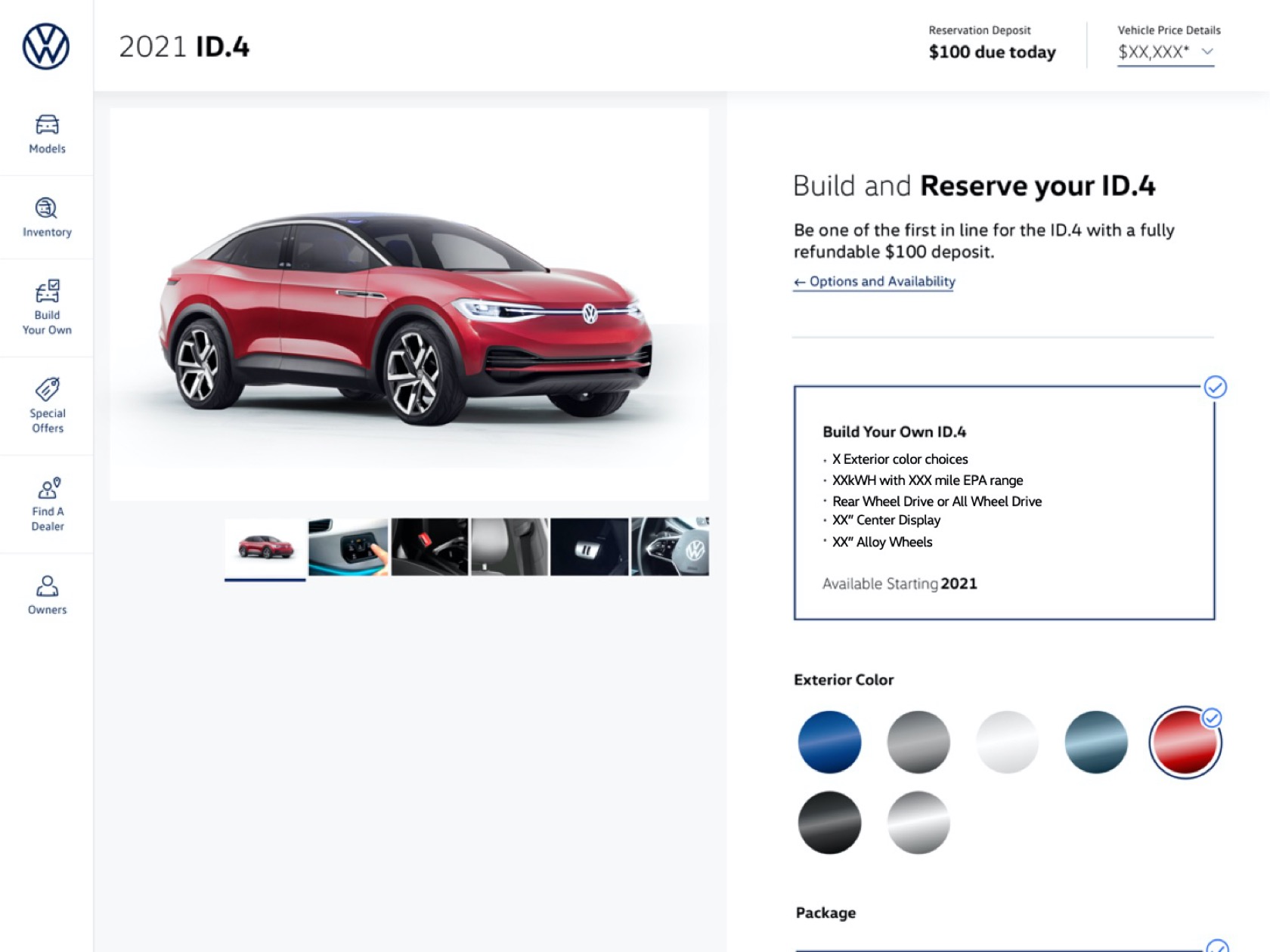Open the Owners profile icon
Viewport: 1270px width, 952px height.
47,586
